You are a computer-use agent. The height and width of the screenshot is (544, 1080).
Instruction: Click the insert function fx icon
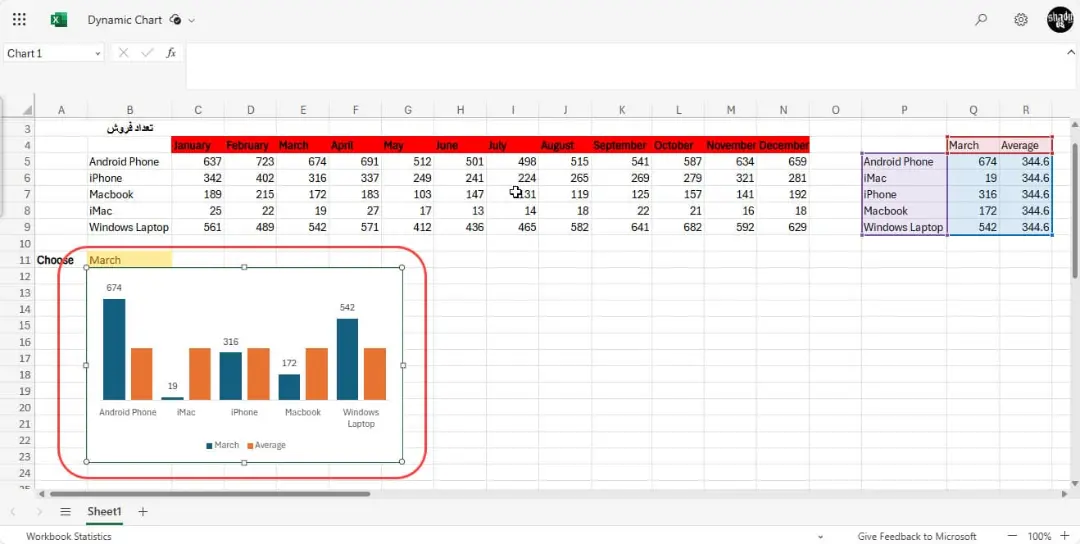(171, 53)
